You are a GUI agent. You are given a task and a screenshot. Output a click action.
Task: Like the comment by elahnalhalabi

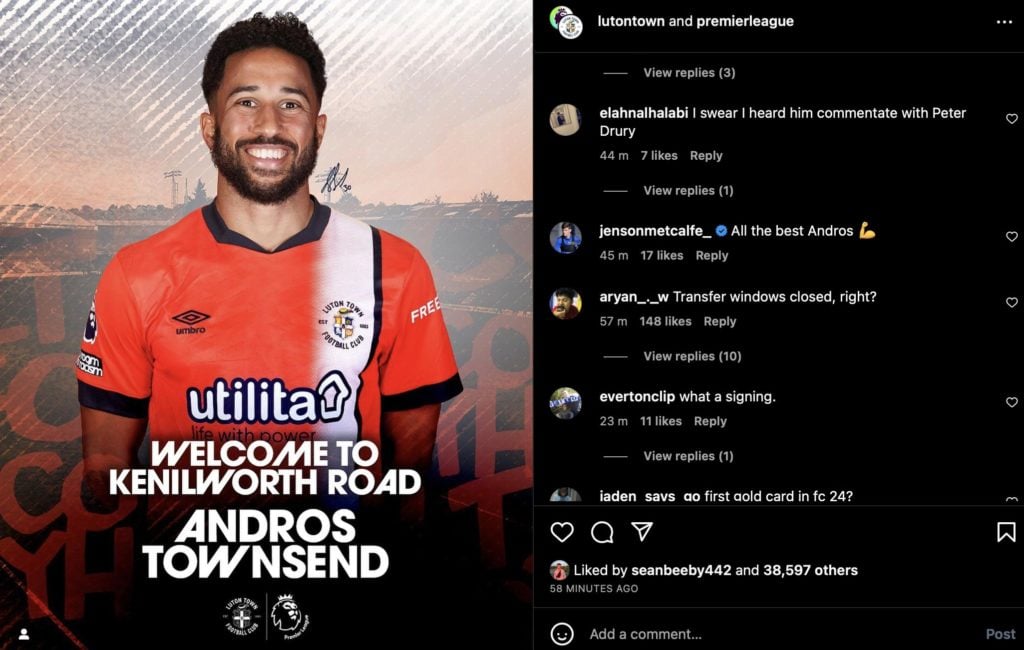click(x=1012, y=118)
